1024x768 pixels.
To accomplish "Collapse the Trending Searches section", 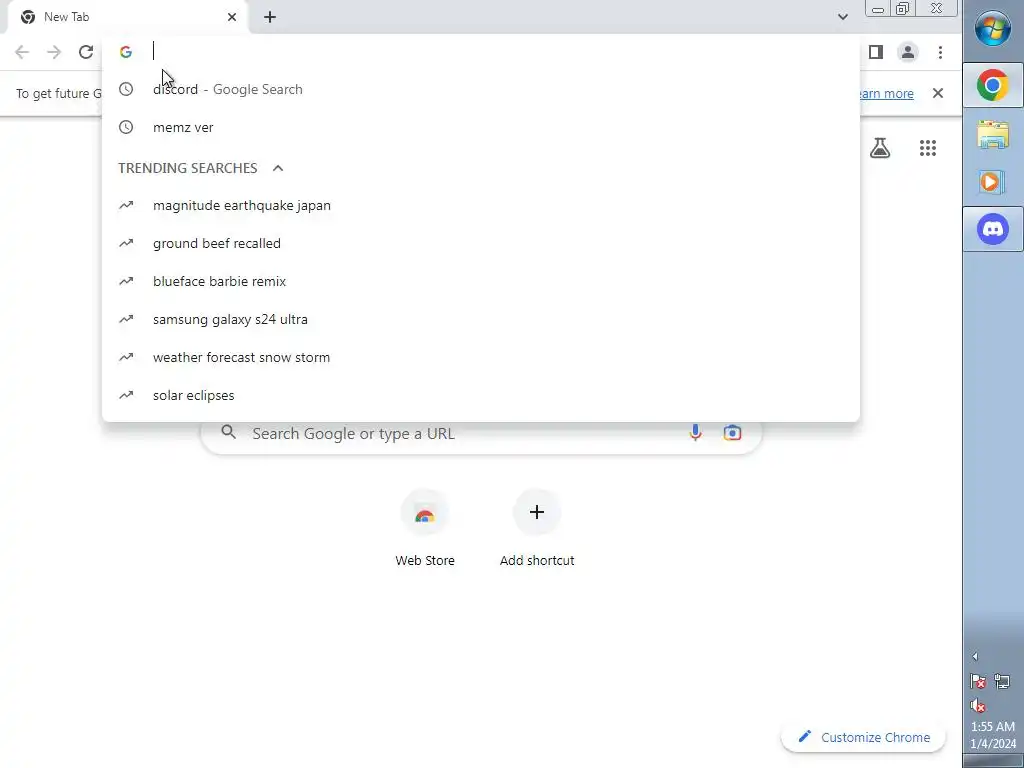I will [x=278, y=168].
